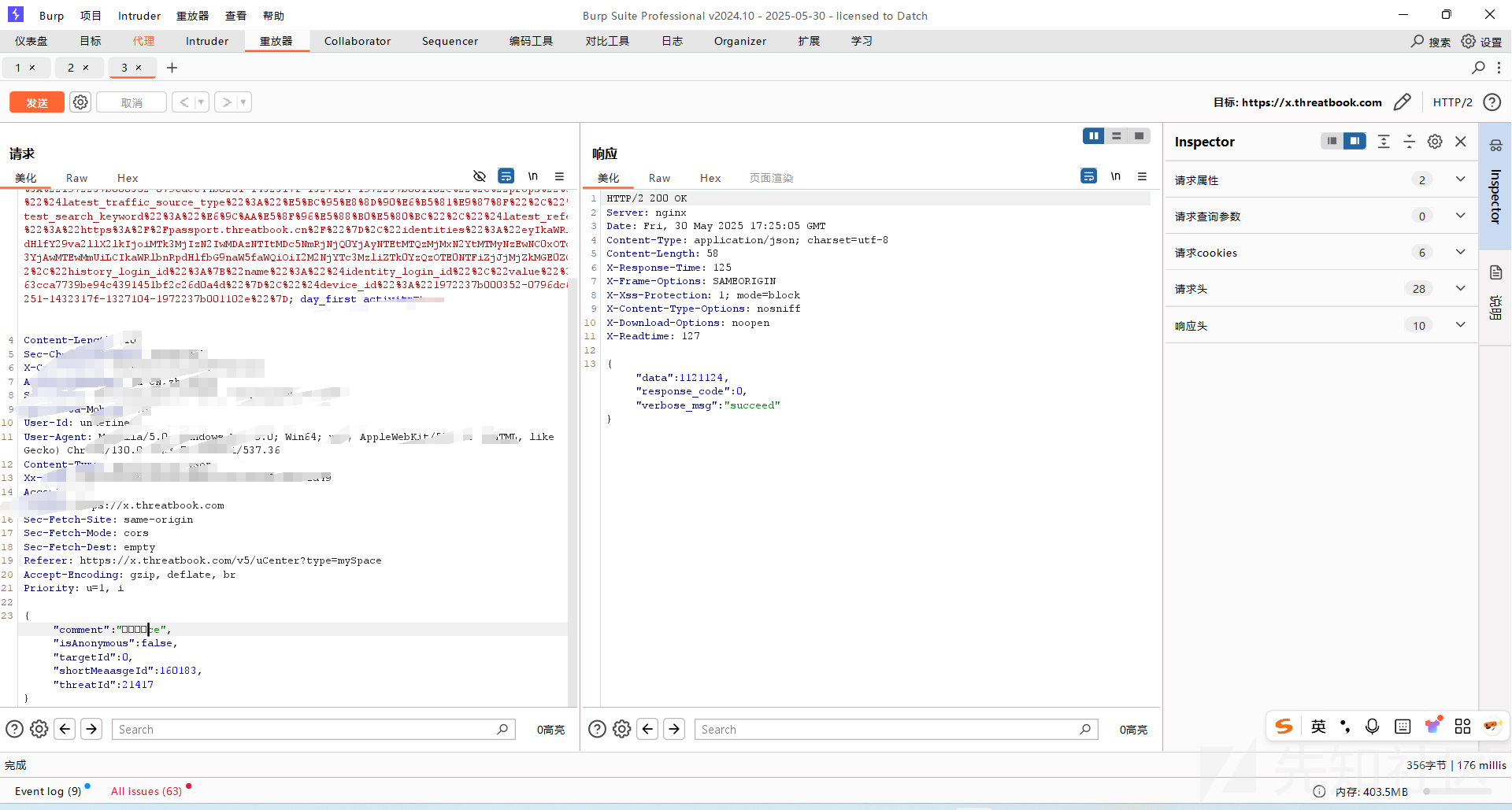Open Inspector settings gear

tap(1435, 141)
